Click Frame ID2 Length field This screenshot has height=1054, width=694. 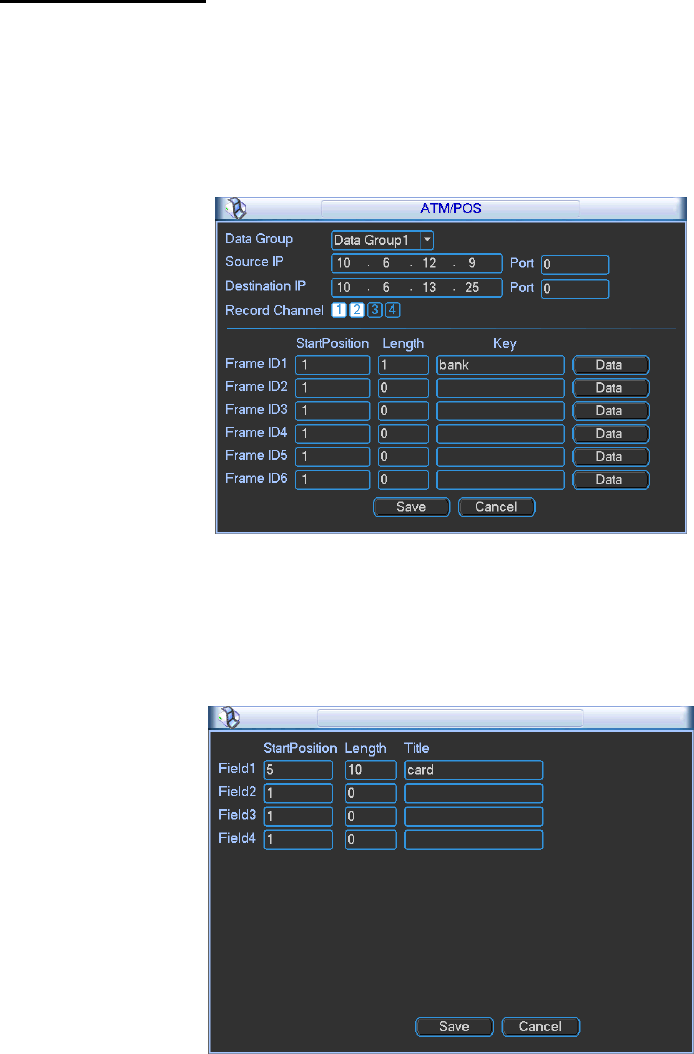pyautogui.click(x=403, y=388)
